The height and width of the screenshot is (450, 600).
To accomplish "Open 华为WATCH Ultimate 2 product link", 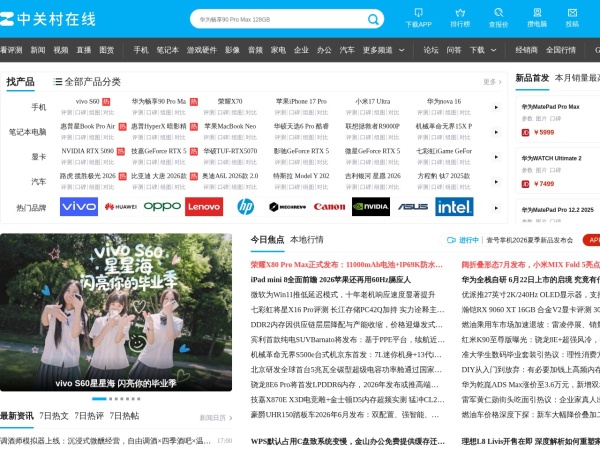I will pyautogui.click(x=551, y=158).
